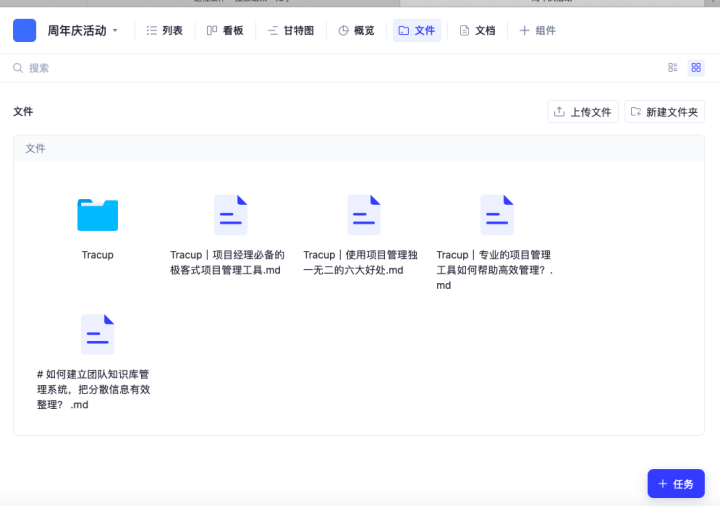720x506 pixels.
Task: Select filename # 如何建立团队知识库管理系统 .md
Action: point(94,389)
